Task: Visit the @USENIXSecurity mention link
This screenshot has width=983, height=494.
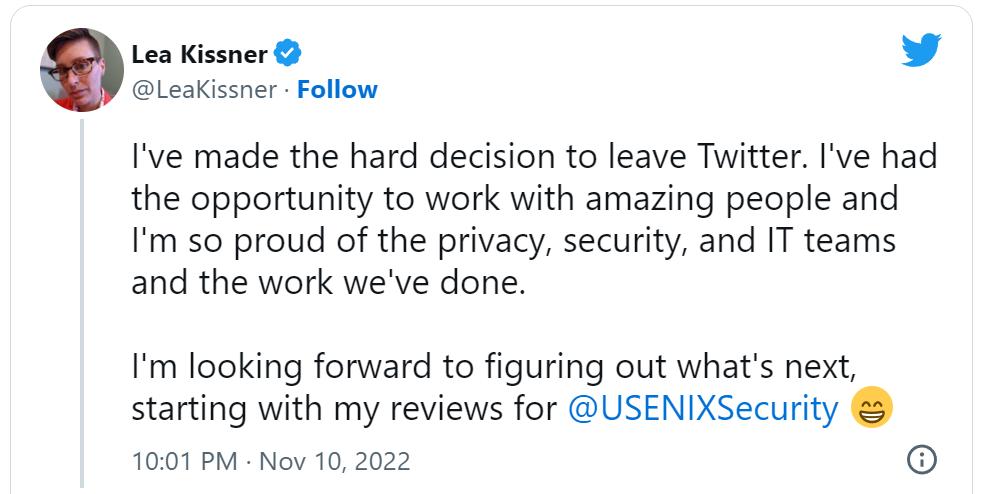Action: pyautogui.click(x=702, y=409)
